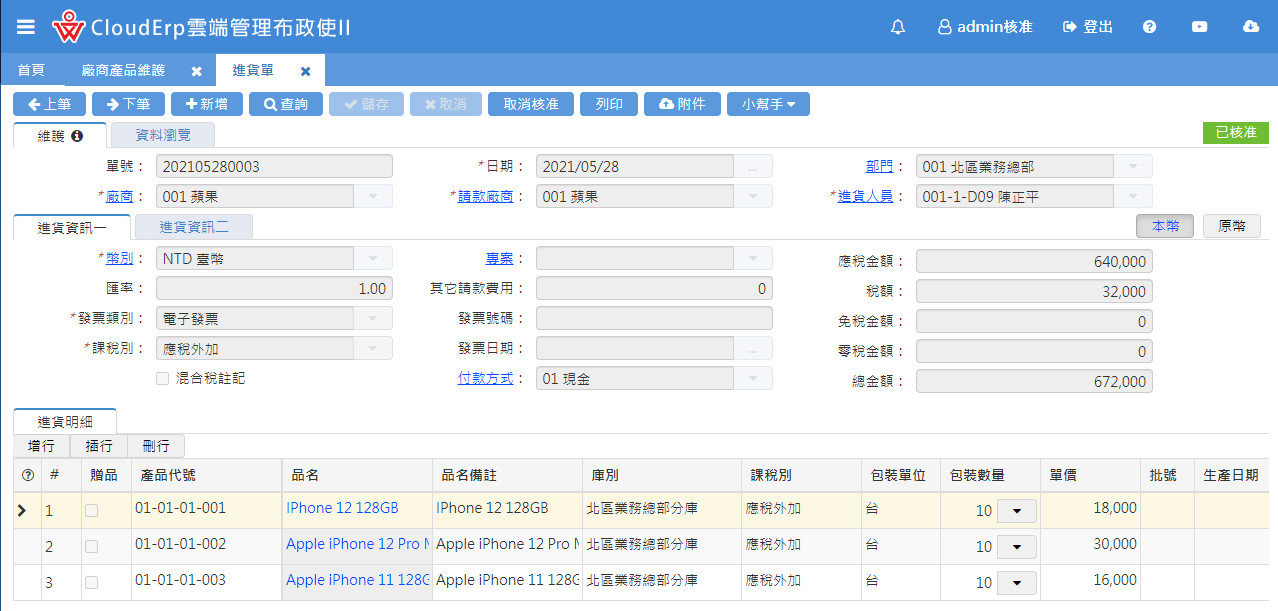Expand the 進貨人員 dropdown arrow
This screenshot has height=611, width=1278.
1133,197
